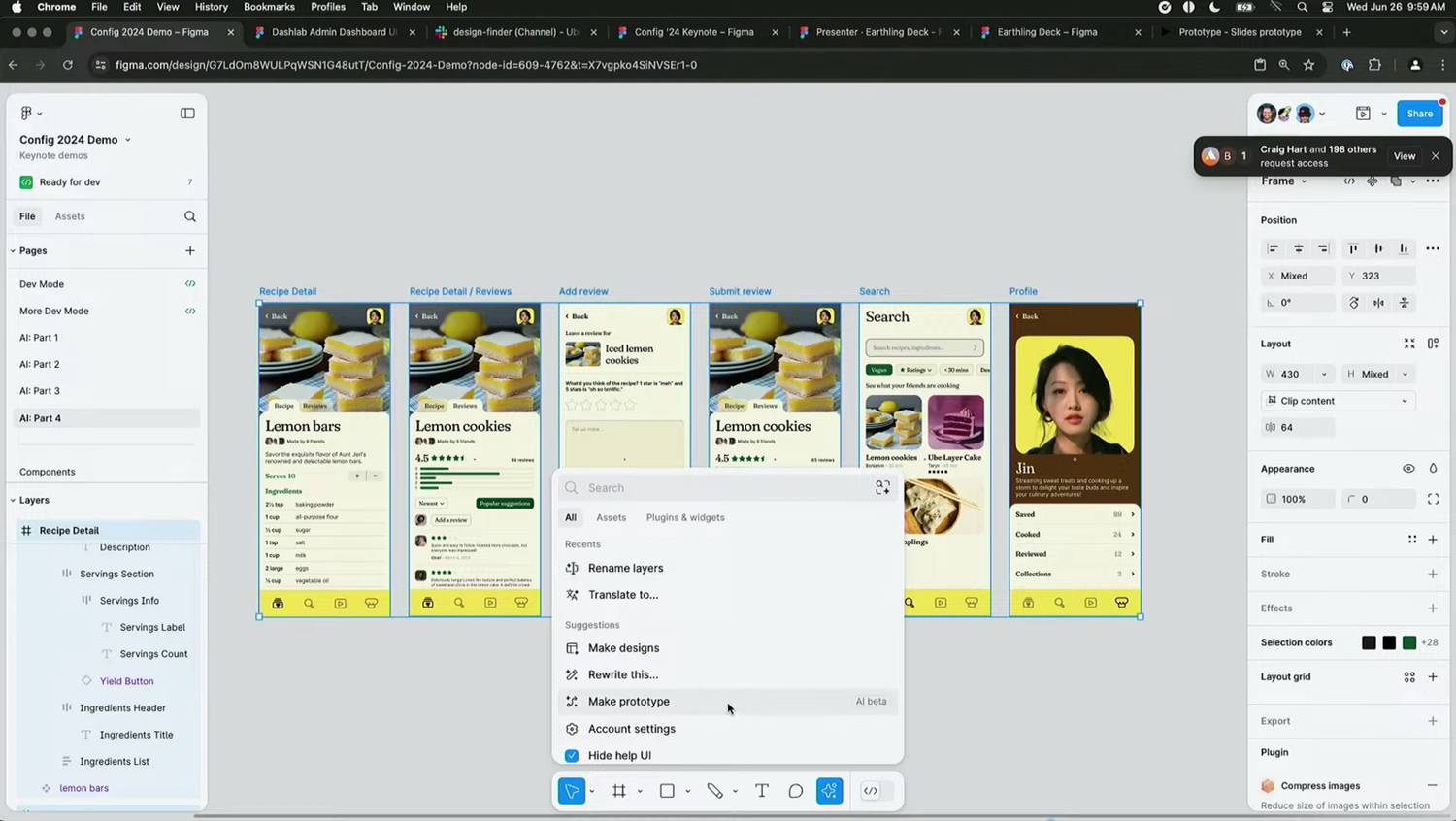
Task: Select the Frame tool in bottom toolbar
Action: pyautogui.click(x=619, y=791)
